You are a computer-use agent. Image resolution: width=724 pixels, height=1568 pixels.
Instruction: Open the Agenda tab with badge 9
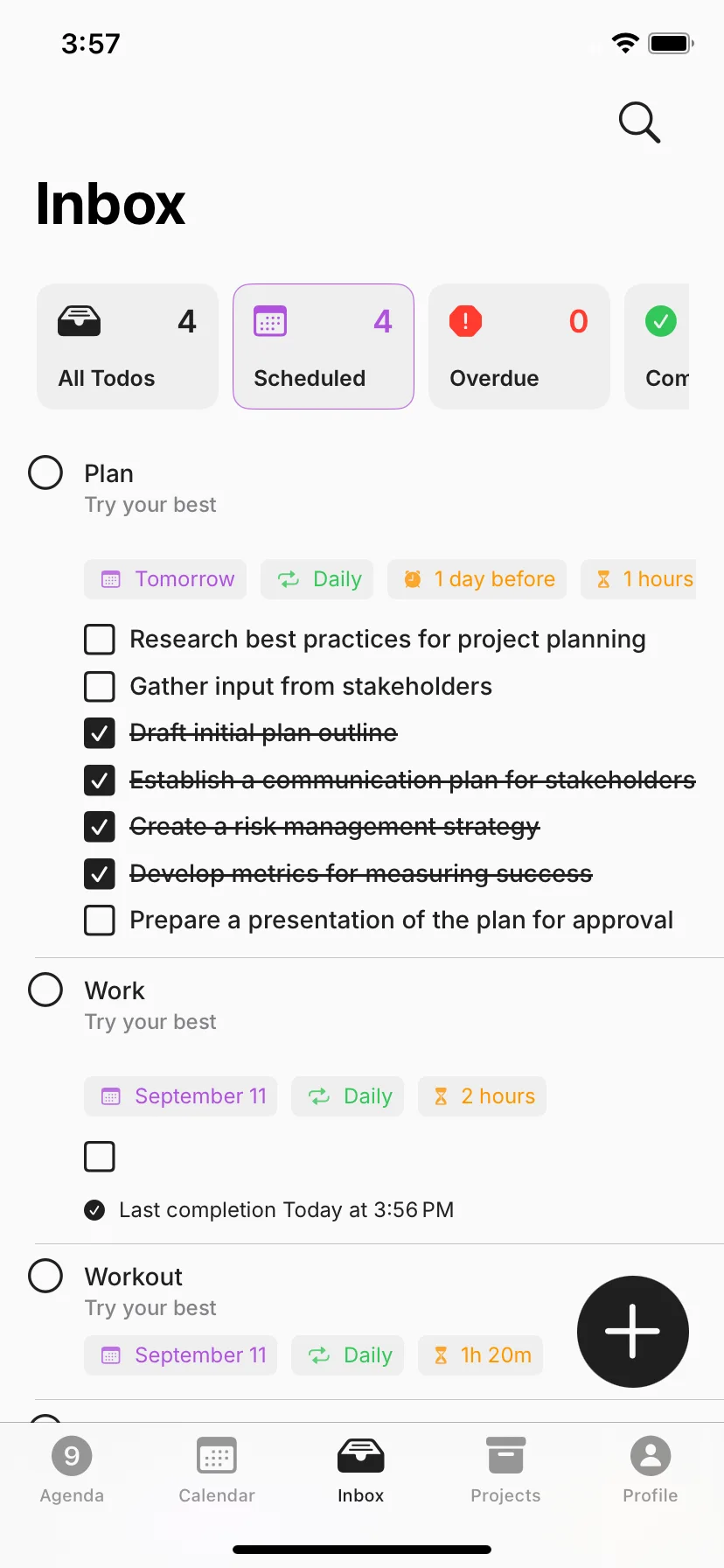(72, 1470)
